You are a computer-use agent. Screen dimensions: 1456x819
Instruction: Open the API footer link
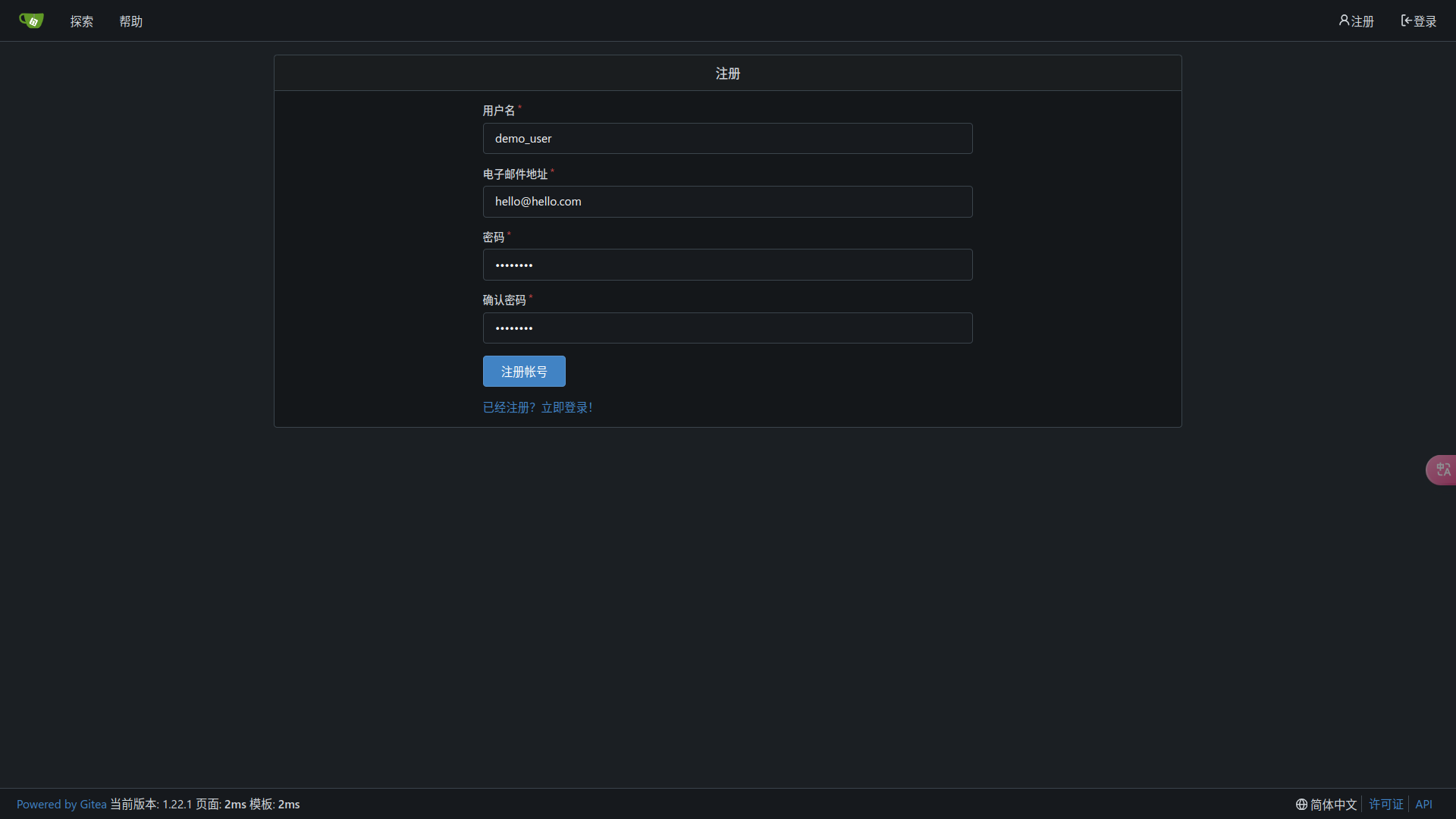[1424, 805]
